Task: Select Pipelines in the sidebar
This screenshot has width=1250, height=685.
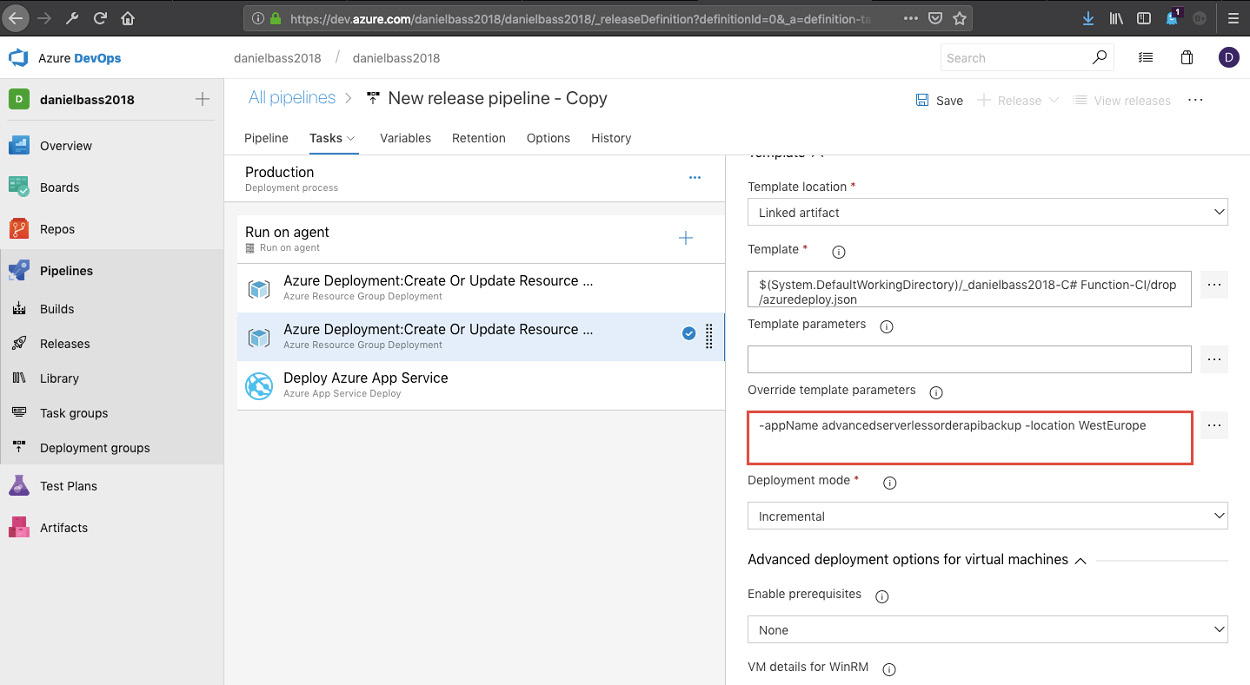Action: tap(66, 271)
